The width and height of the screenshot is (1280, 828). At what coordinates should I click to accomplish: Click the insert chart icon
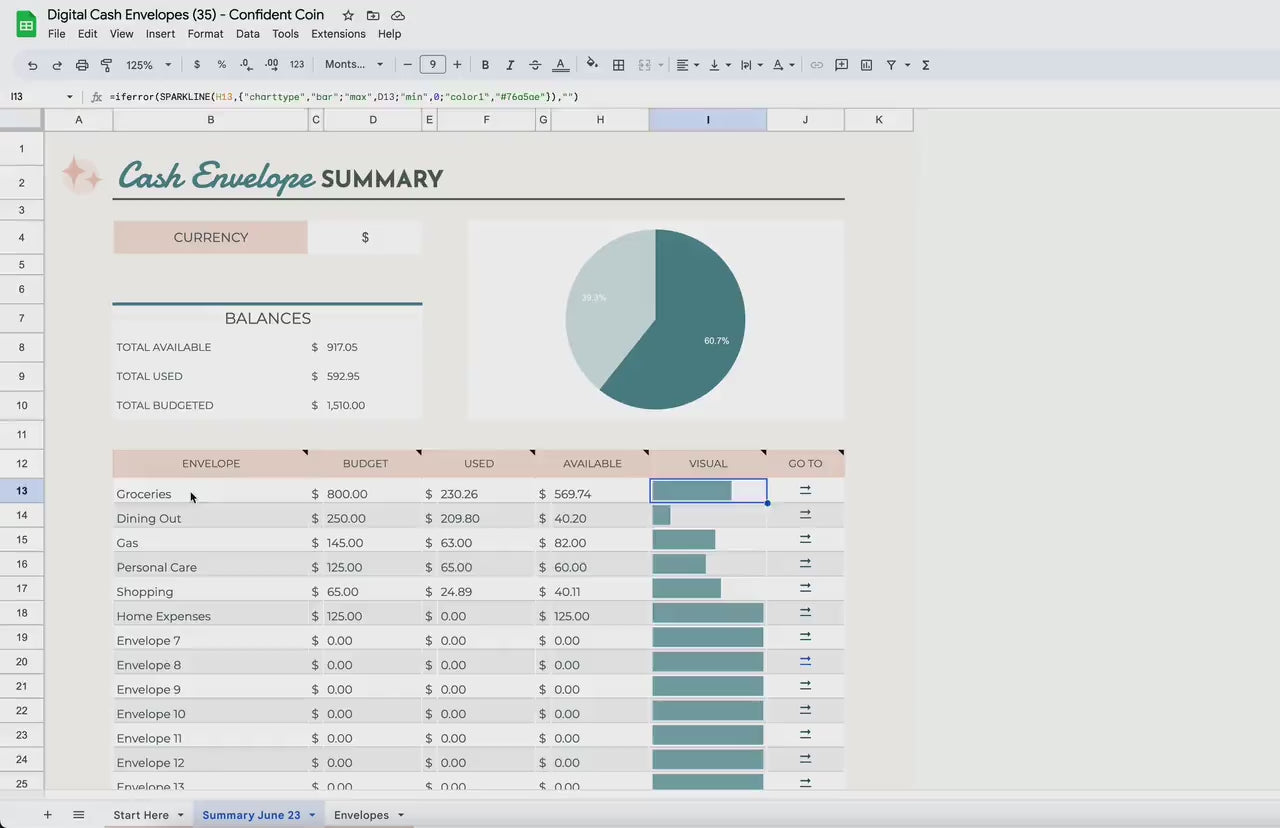pos(866,65)
